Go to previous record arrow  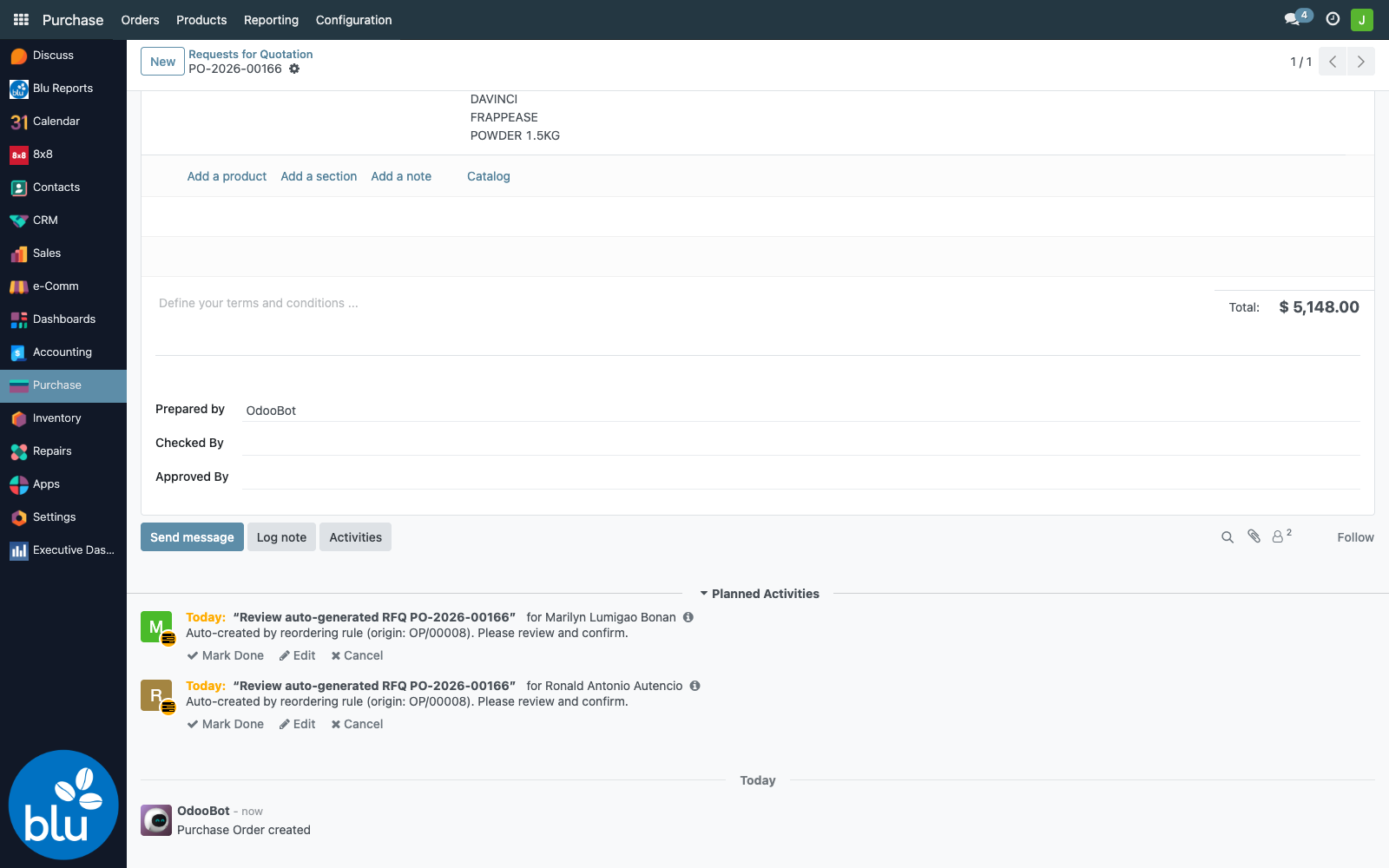click(1333, 62)
